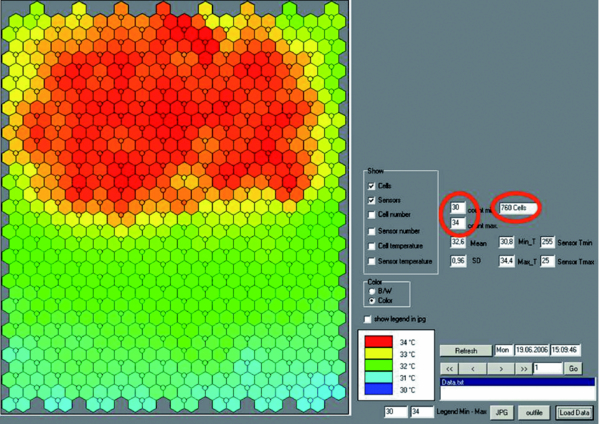Screen dimensions: 600x424
Task: Click the 34 °C legend label
Action: (407, 342)
